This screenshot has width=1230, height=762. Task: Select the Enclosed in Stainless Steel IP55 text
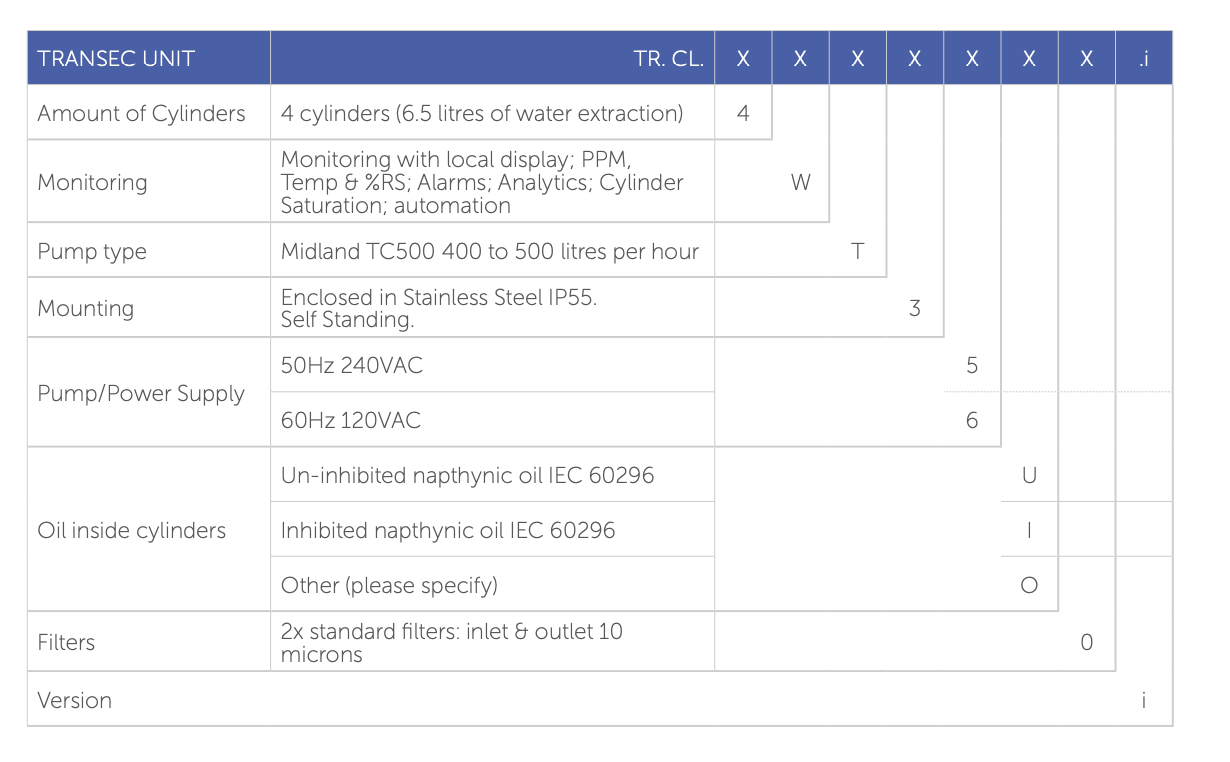pos(439,297)
